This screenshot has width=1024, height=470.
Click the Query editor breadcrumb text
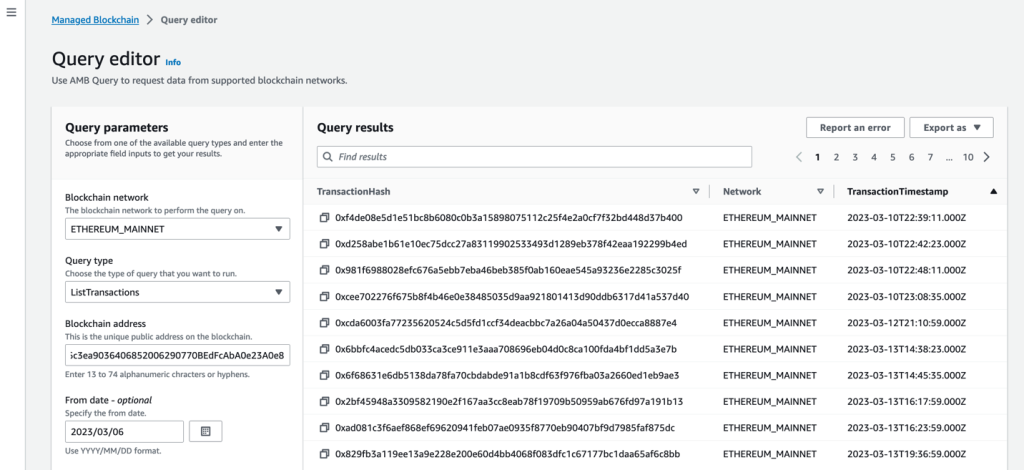(x=189, y=20)
